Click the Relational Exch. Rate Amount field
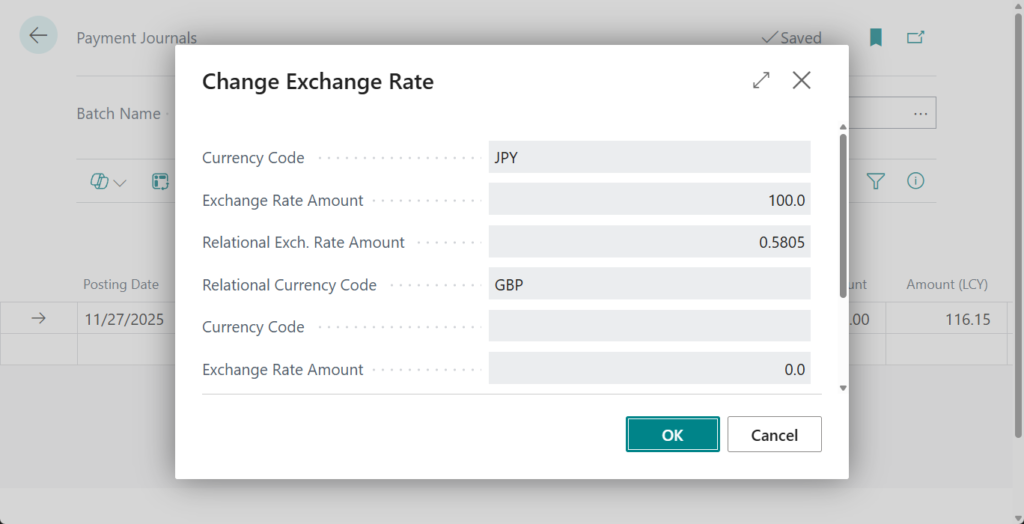 (x=649, y=242)
